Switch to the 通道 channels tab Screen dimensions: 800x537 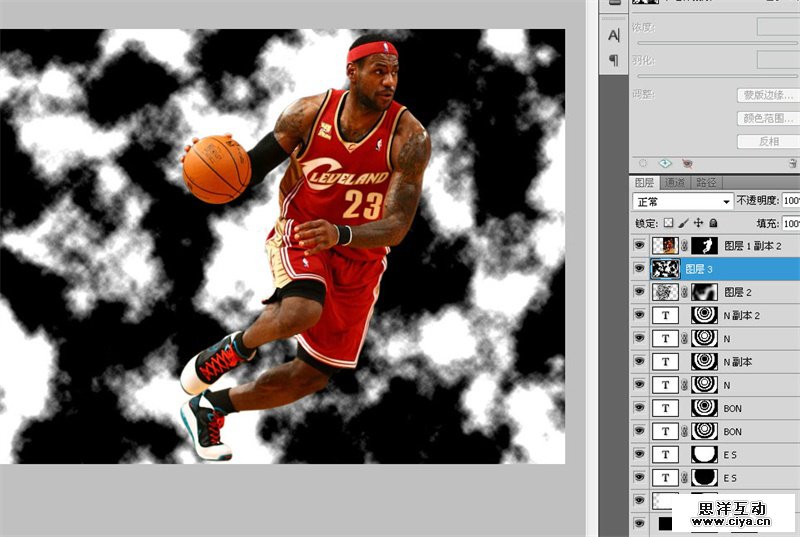[x=675, y=183]
